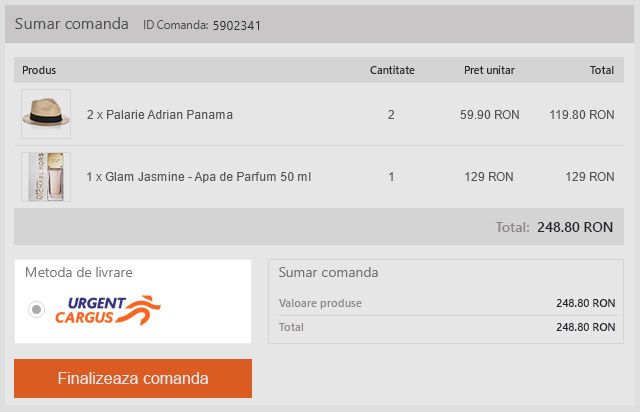The width and height of the screenshot is (640, 412).
Task: Click the Glam Jasmine perfume thumbnail
Action: (46, 177)
